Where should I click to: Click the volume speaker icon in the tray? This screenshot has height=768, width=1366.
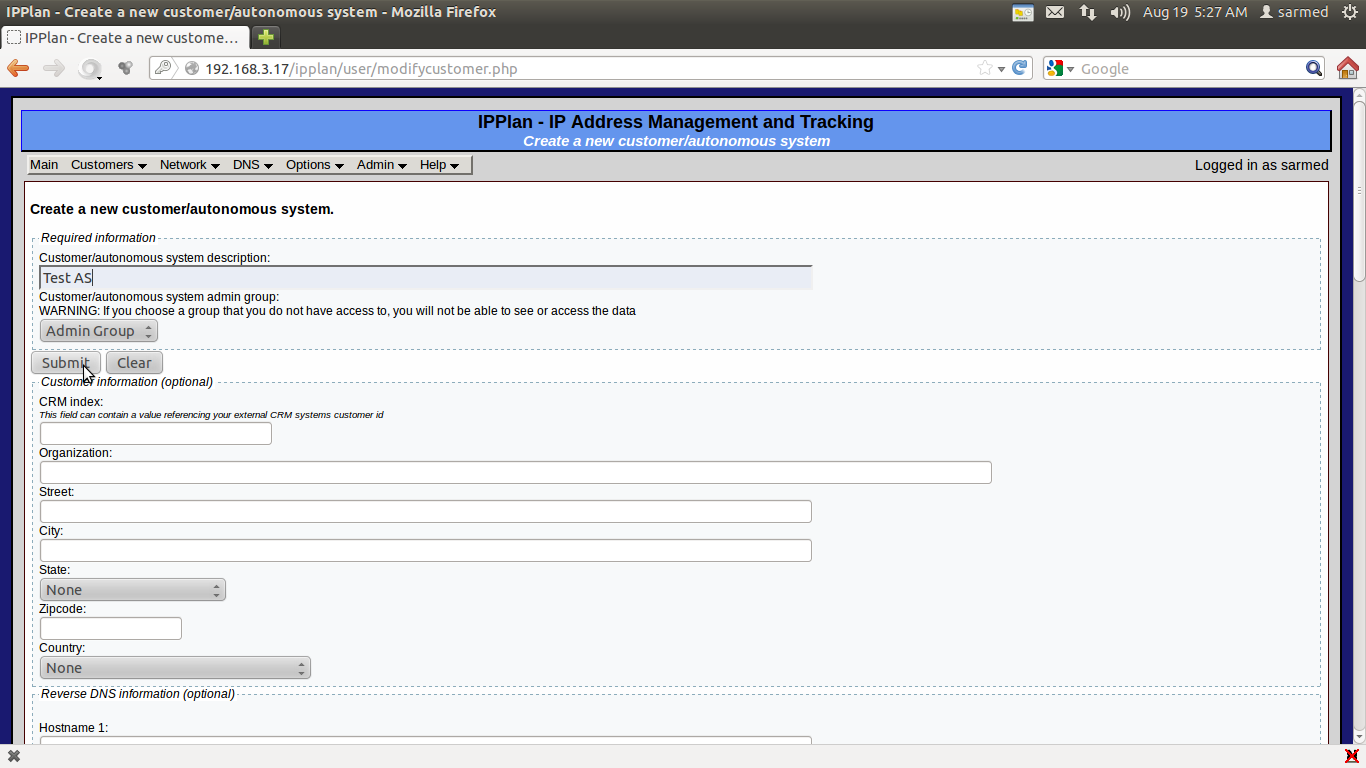coord(1119,12)
